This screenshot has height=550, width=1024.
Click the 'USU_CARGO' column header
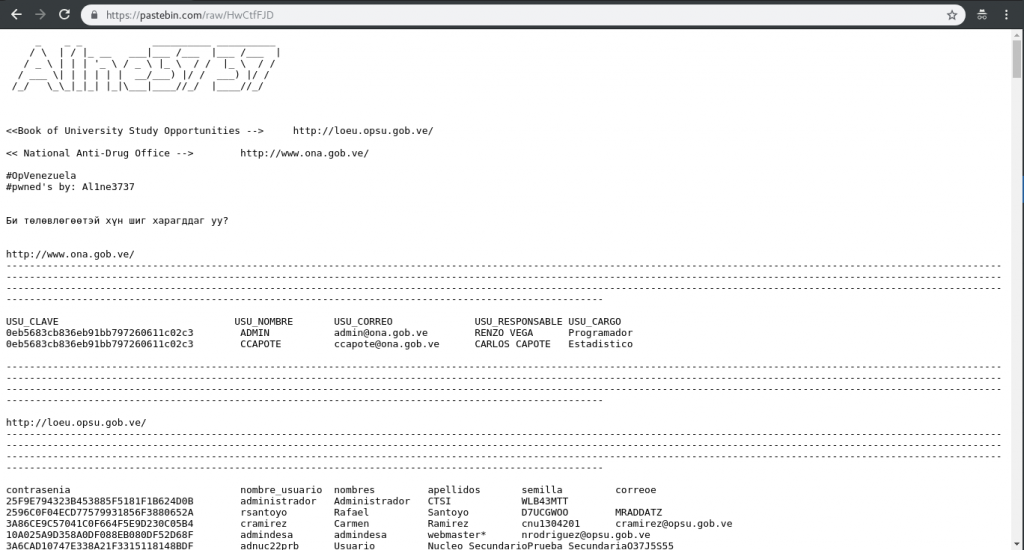(x=594, y=322)
